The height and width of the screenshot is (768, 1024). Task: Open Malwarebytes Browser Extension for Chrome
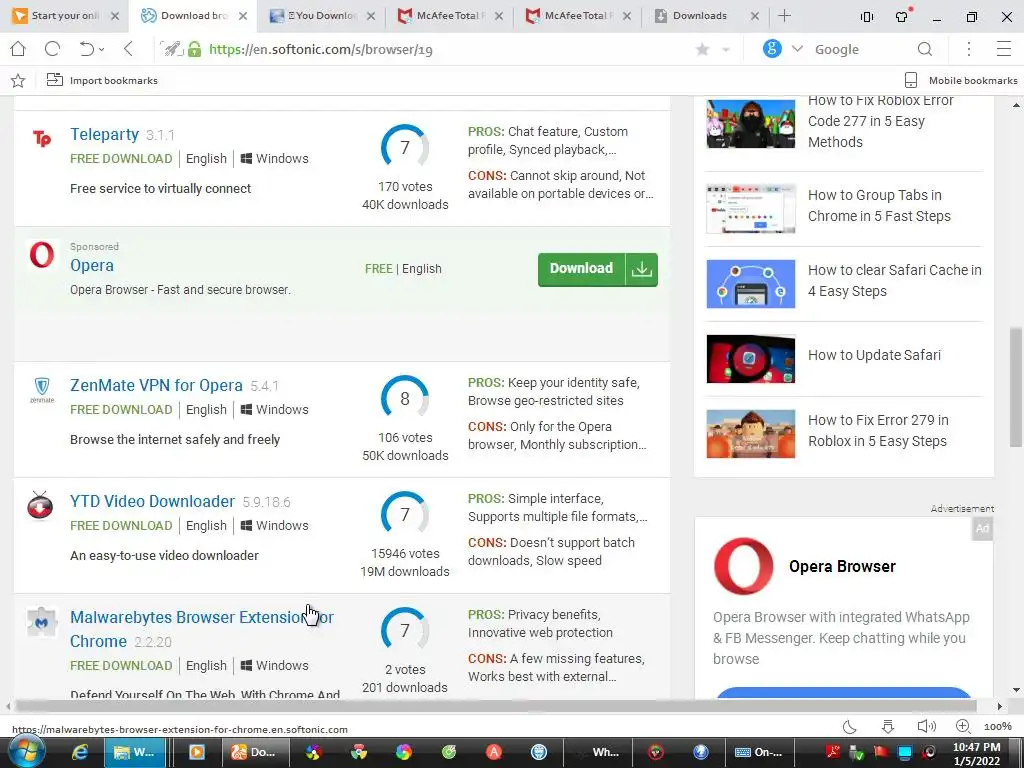point(202,629)
